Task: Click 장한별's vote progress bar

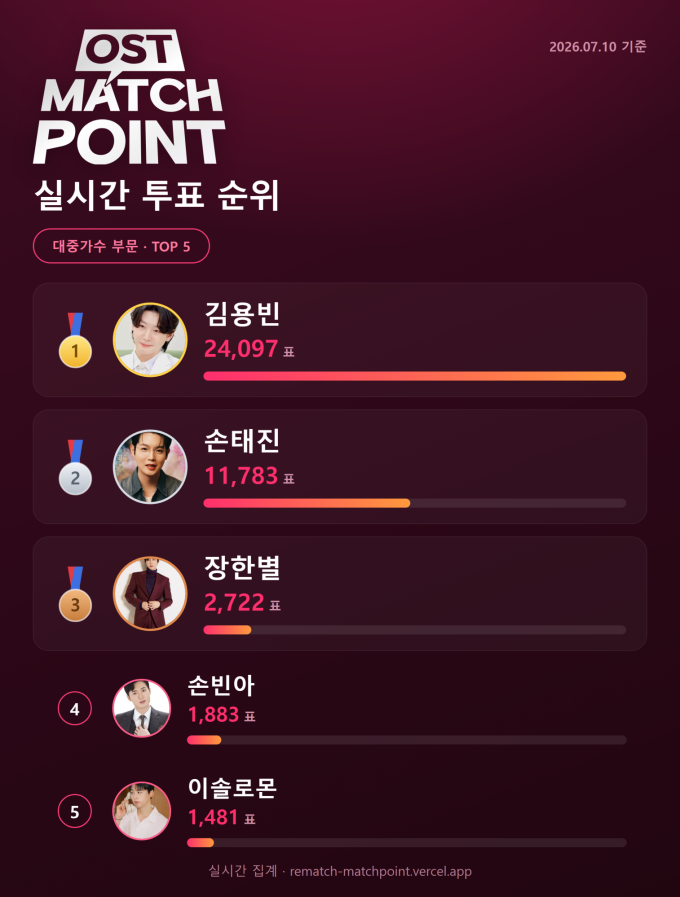Action: click(415, 630)
